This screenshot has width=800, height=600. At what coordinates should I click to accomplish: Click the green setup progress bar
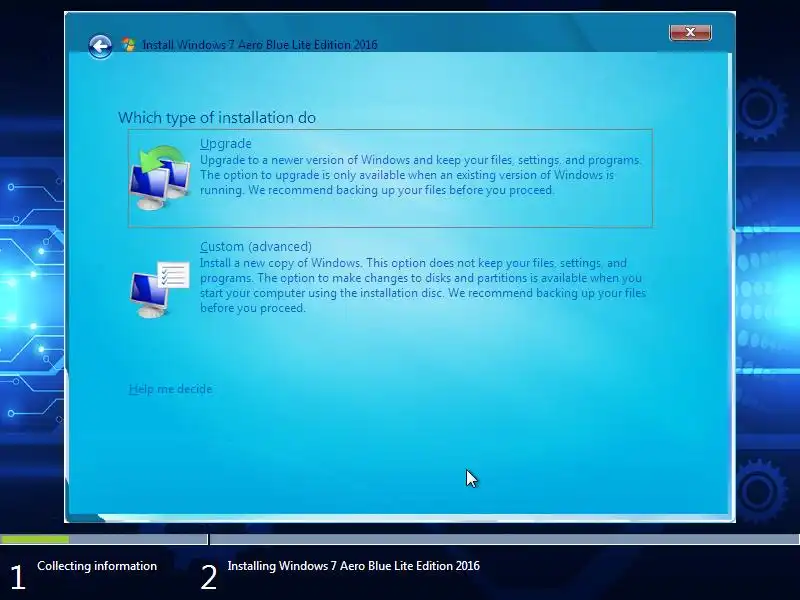(35, 539)
